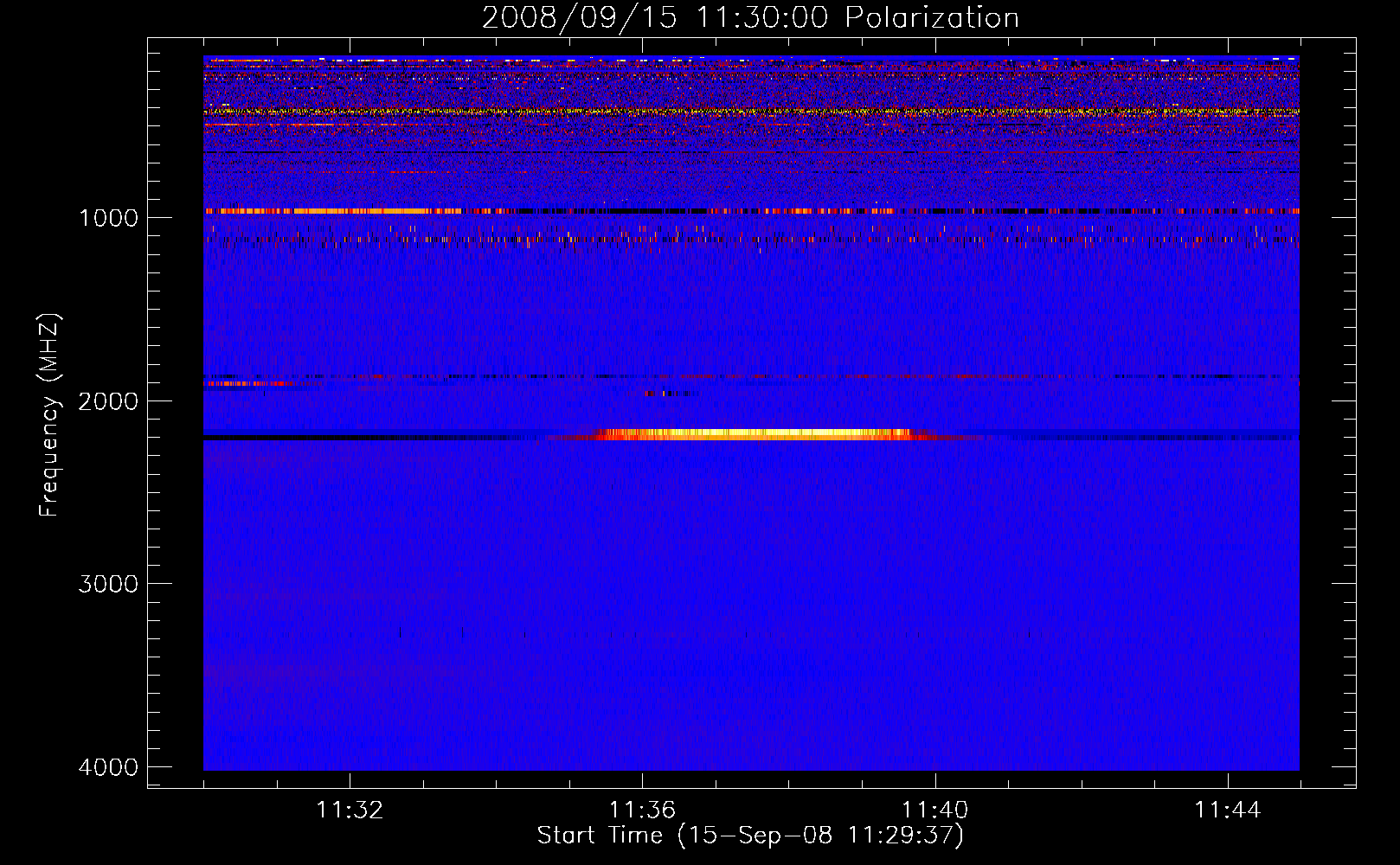Select the 1000 frequency tick label

[x=108, y=217]
